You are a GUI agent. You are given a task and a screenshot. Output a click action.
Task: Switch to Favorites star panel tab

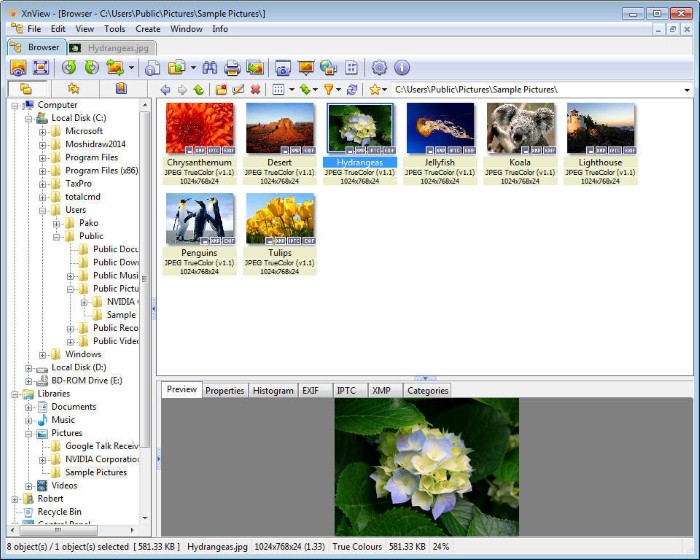click(74, 88)
